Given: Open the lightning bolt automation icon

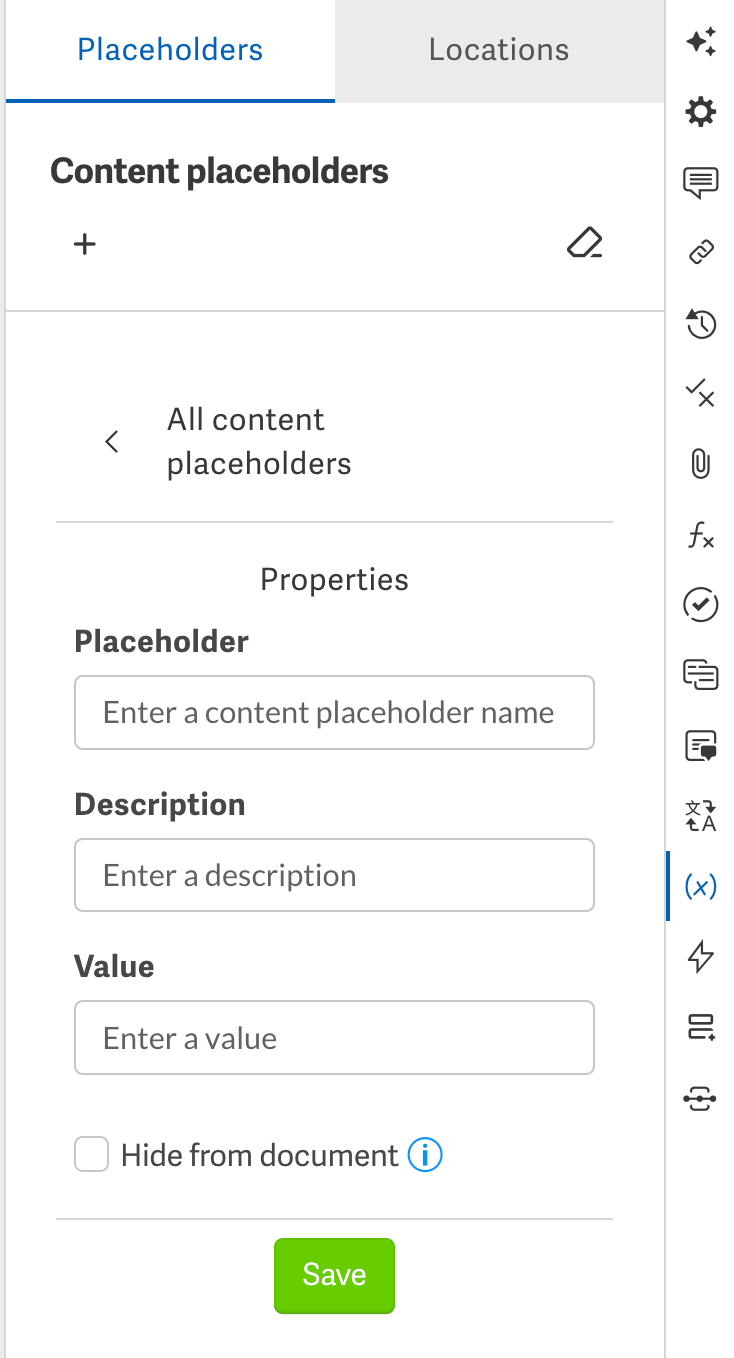Looking at the screenshot, I should pyautogui.click(x=700, y=956).
